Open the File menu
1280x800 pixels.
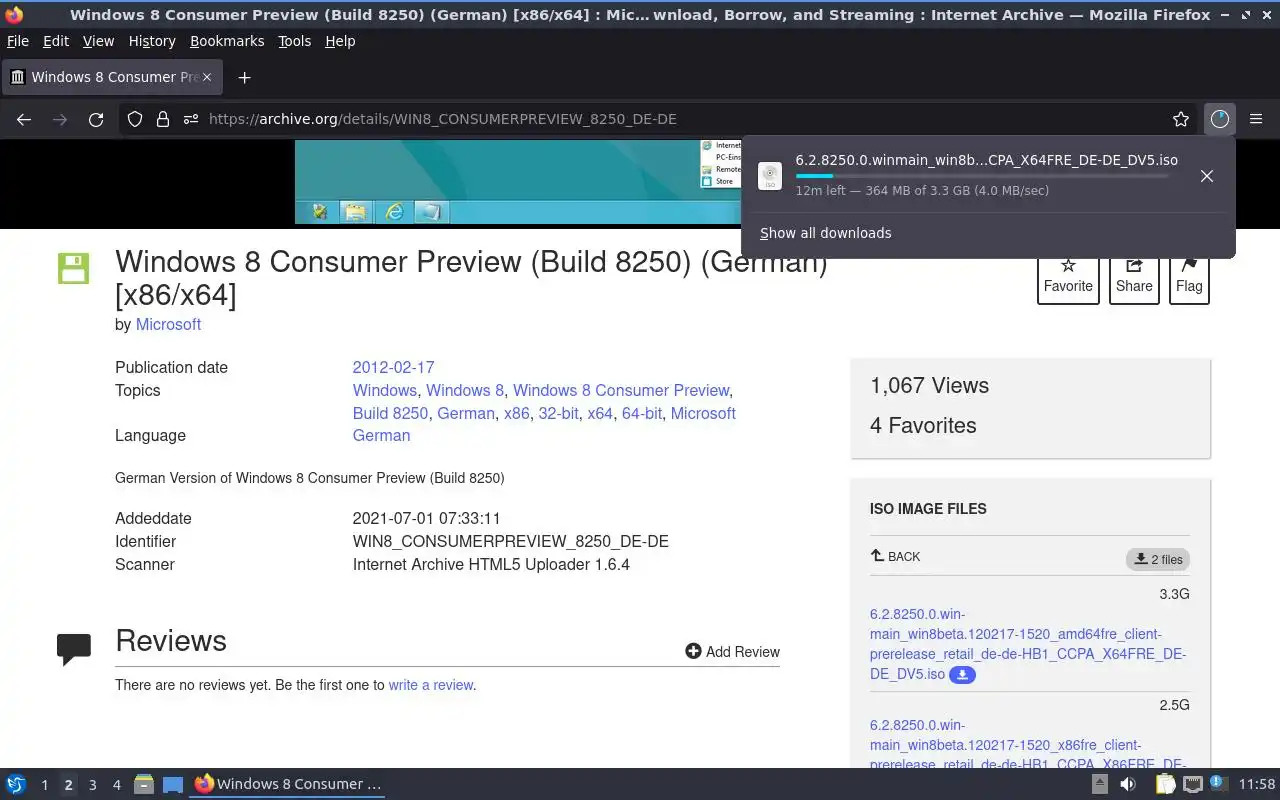[18, 41]
